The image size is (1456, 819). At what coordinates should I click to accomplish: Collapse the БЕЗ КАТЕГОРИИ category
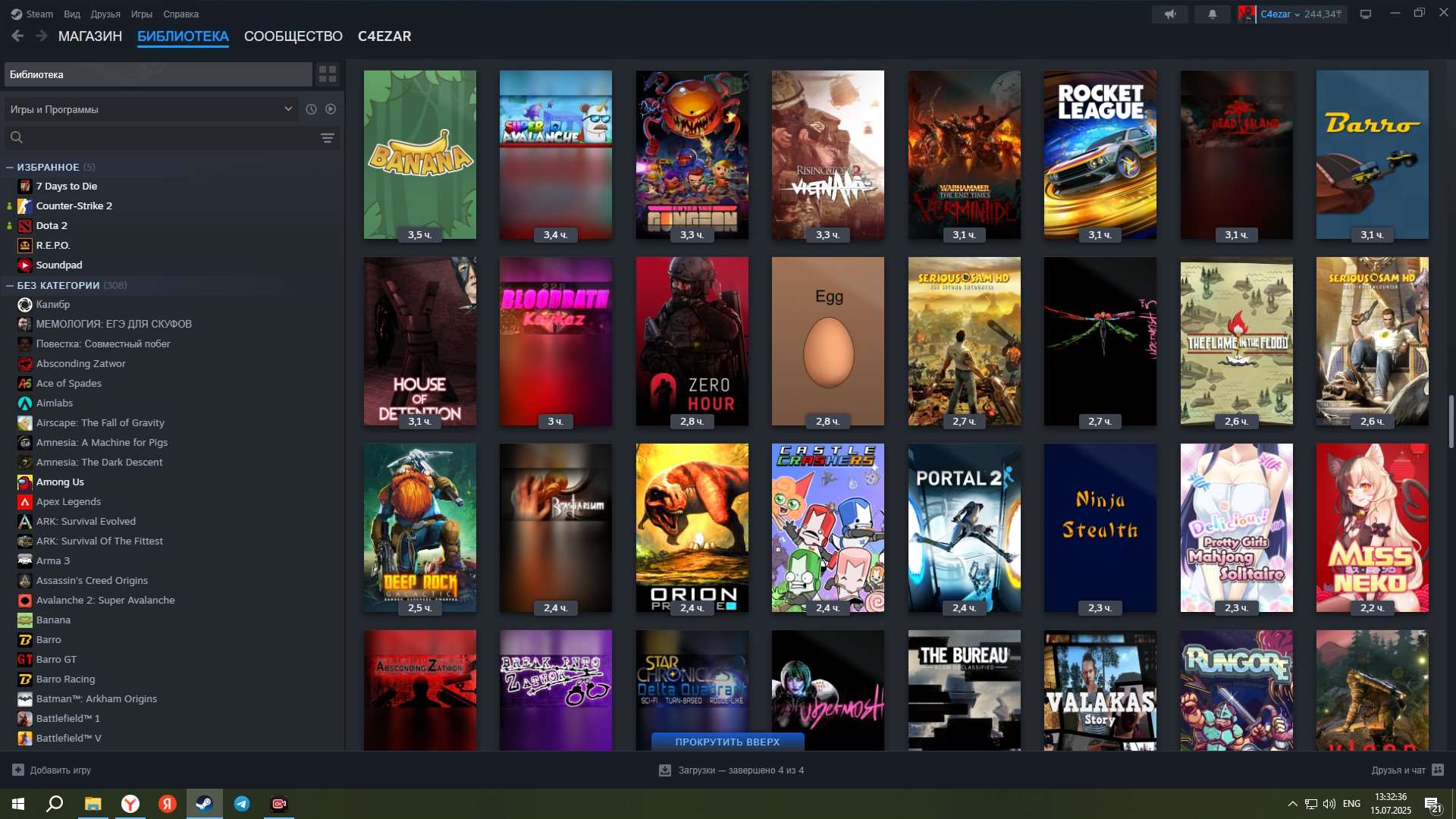click(x=10, y=285)
